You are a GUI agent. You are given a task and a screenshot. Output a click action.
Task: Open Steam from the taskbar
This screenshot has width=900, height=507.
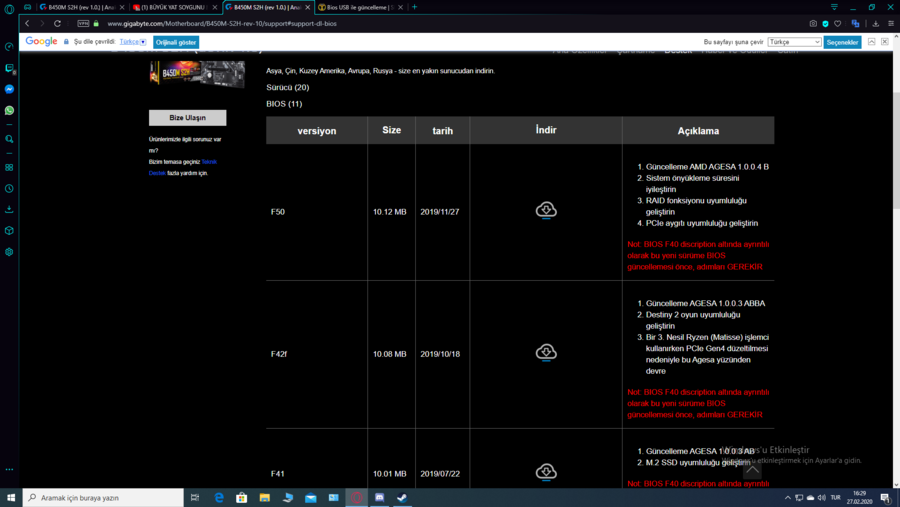tap(402, 497)
